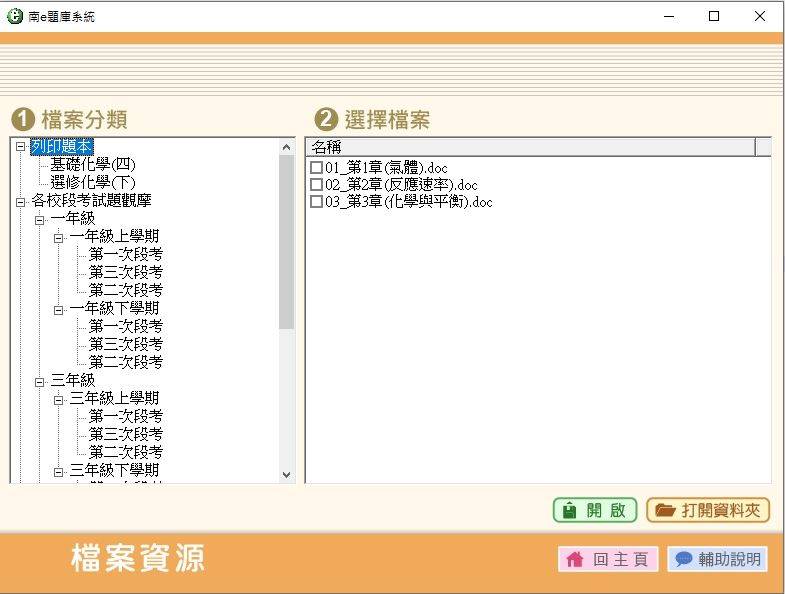Close the 南e題庫系統 window
The image size is (785, 594).
(759, 17)
